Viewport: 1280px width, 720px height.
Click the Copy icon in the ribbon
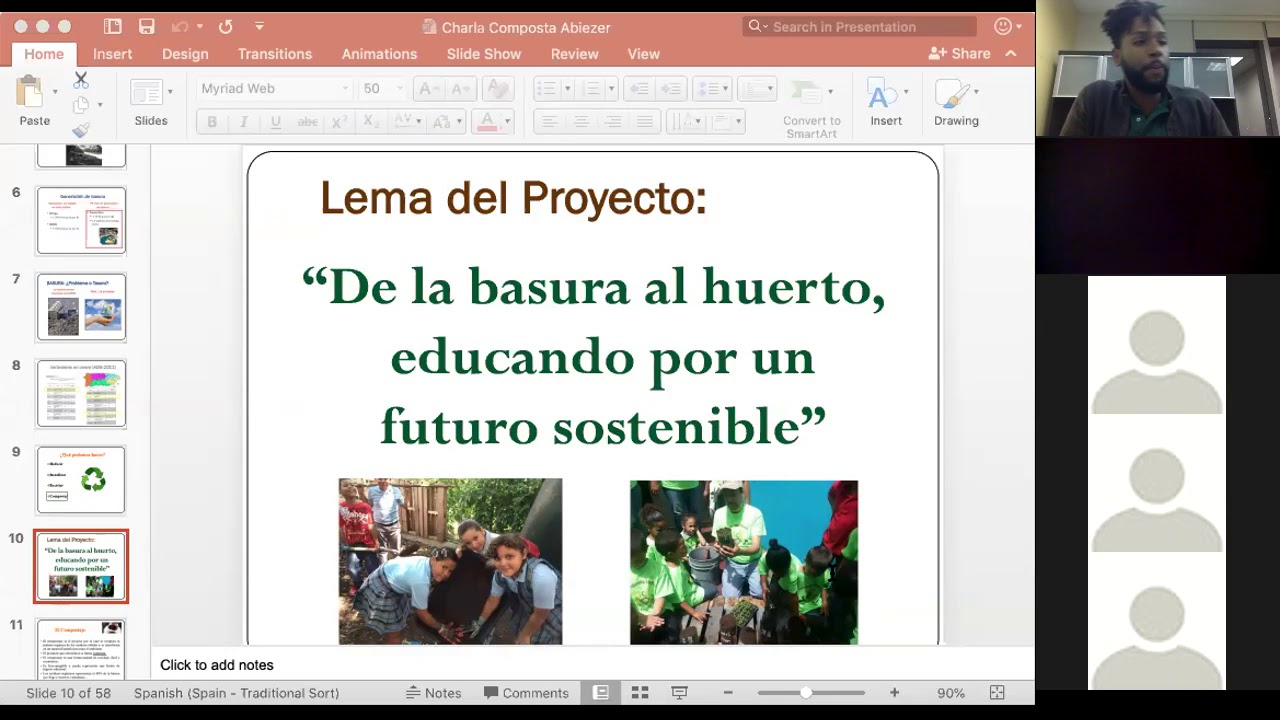[x=80, y=105]
